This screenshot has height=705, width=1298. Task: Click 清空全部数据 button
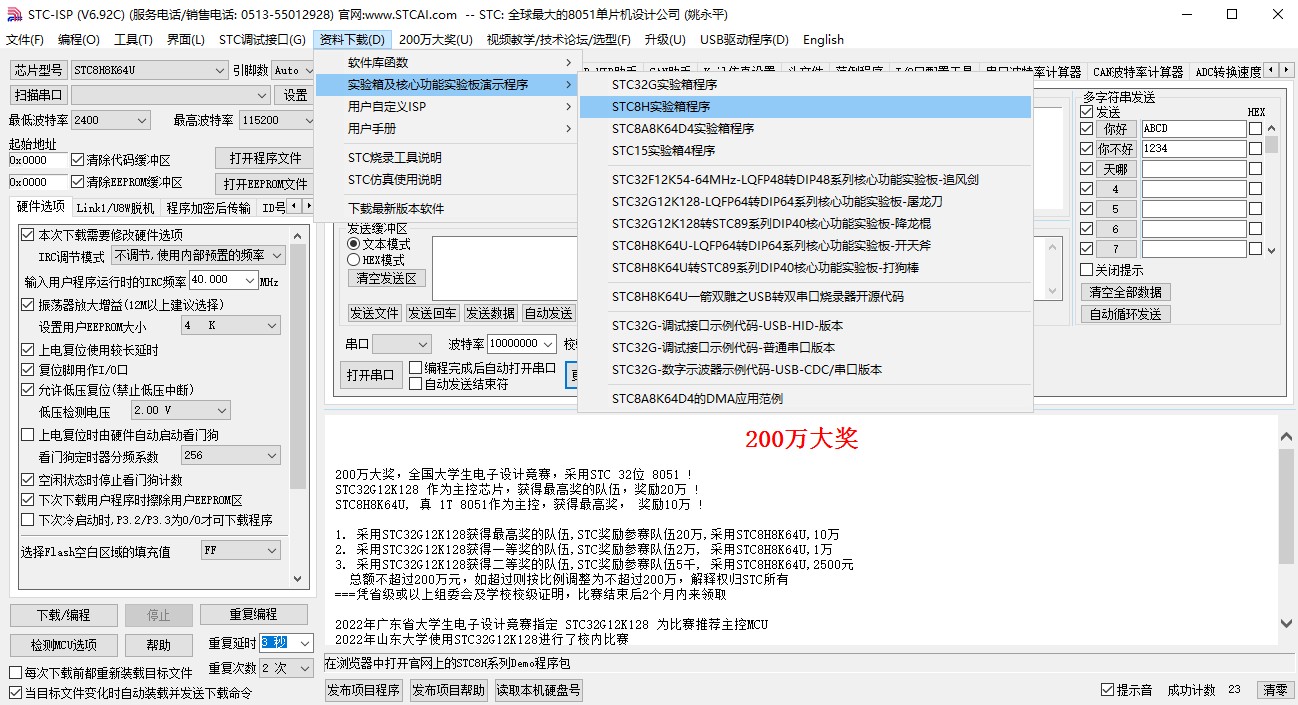point(1125,292)
